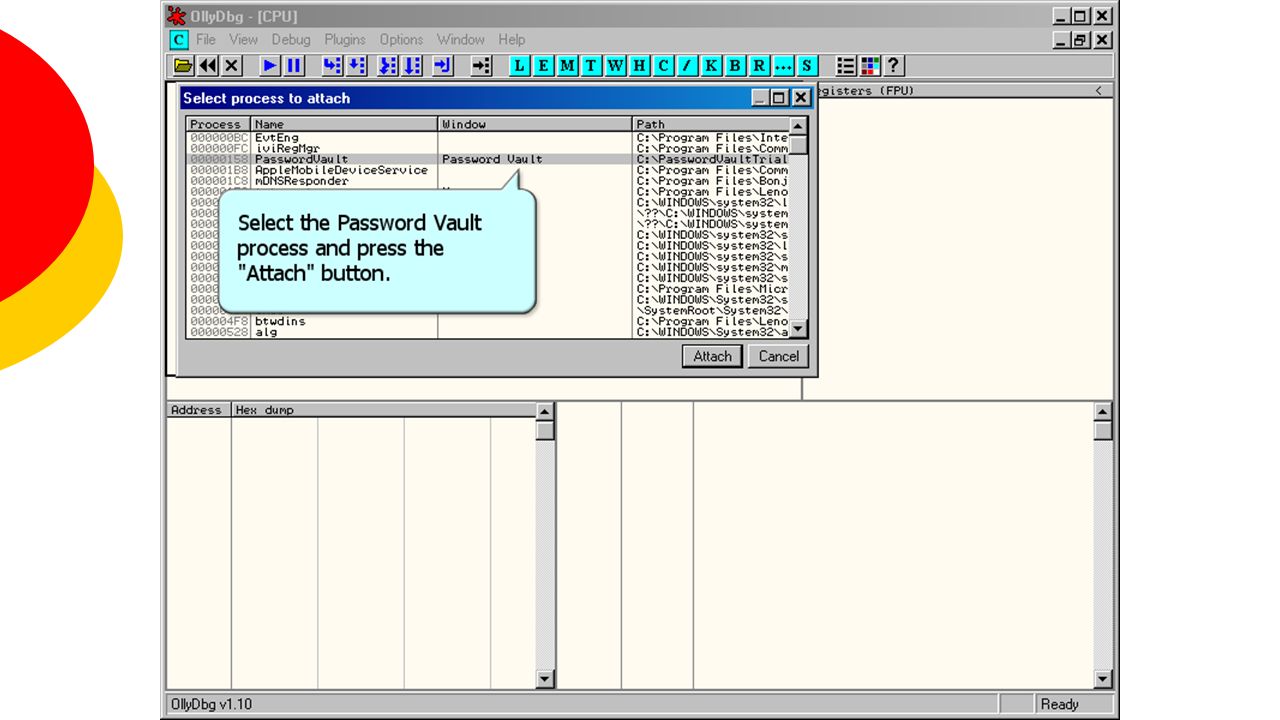Select the EvtEng process row
This screenshot has width=1280, height=720.
(488, 138)
